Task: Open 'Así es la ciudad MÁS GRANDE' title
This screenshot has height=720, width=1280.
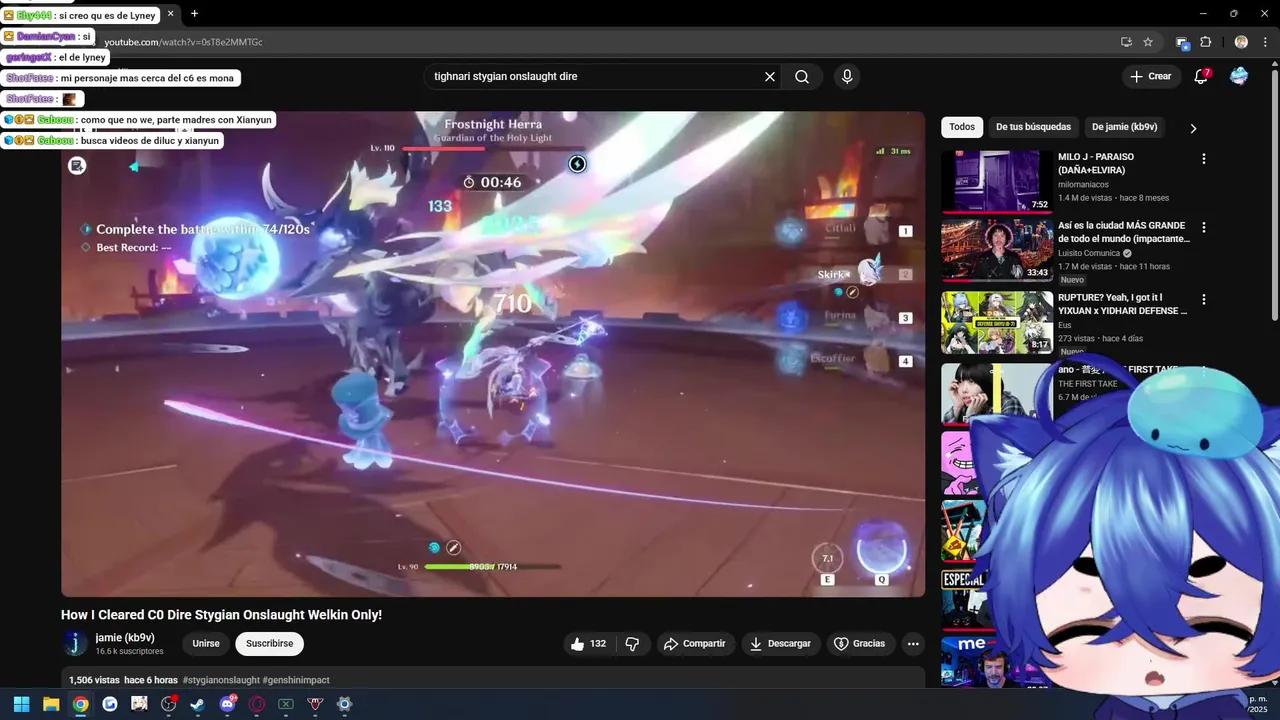Action: pos(1124,232)
